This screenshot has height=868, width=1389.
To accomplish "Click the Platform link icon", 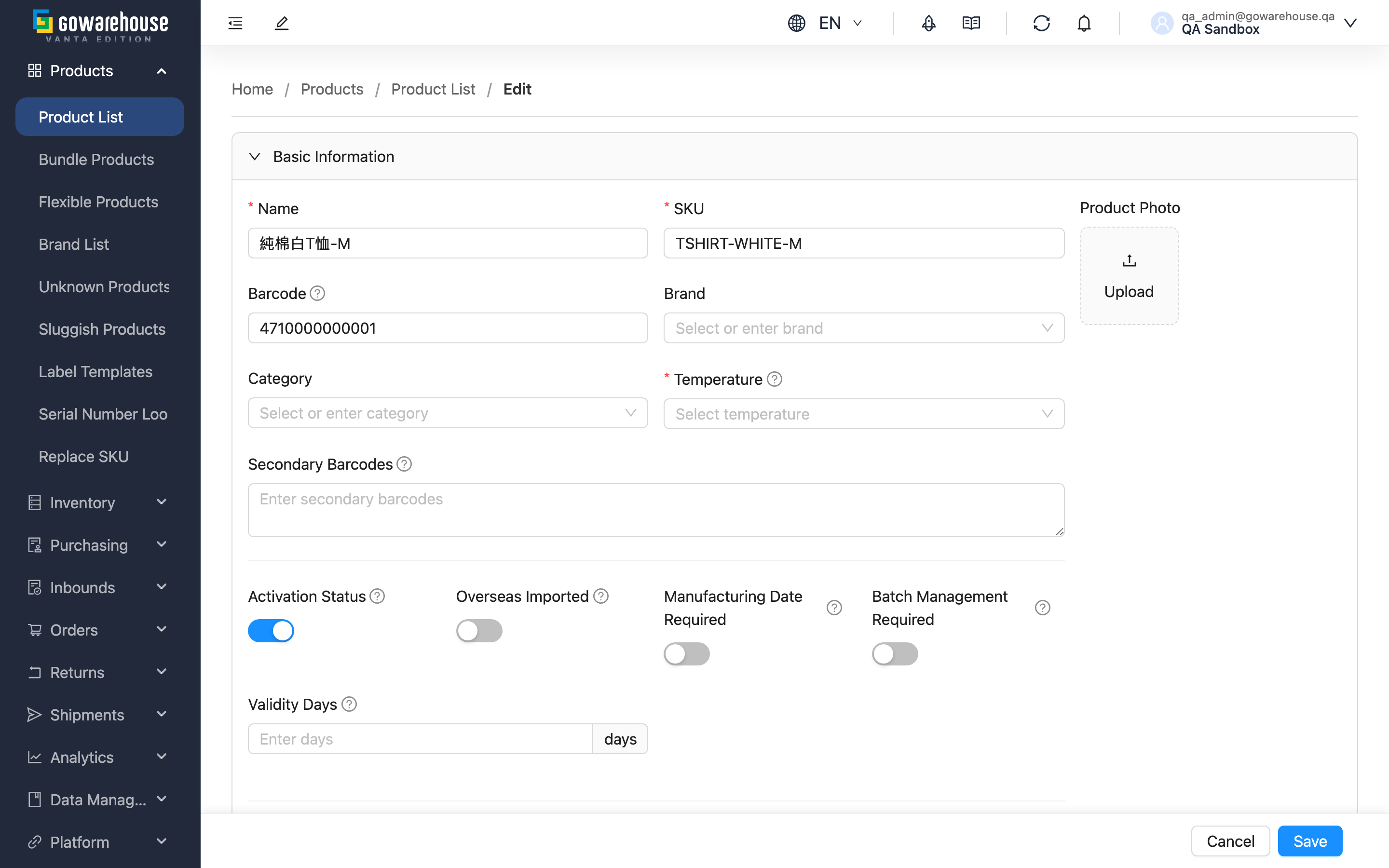I will click(34, 842).
